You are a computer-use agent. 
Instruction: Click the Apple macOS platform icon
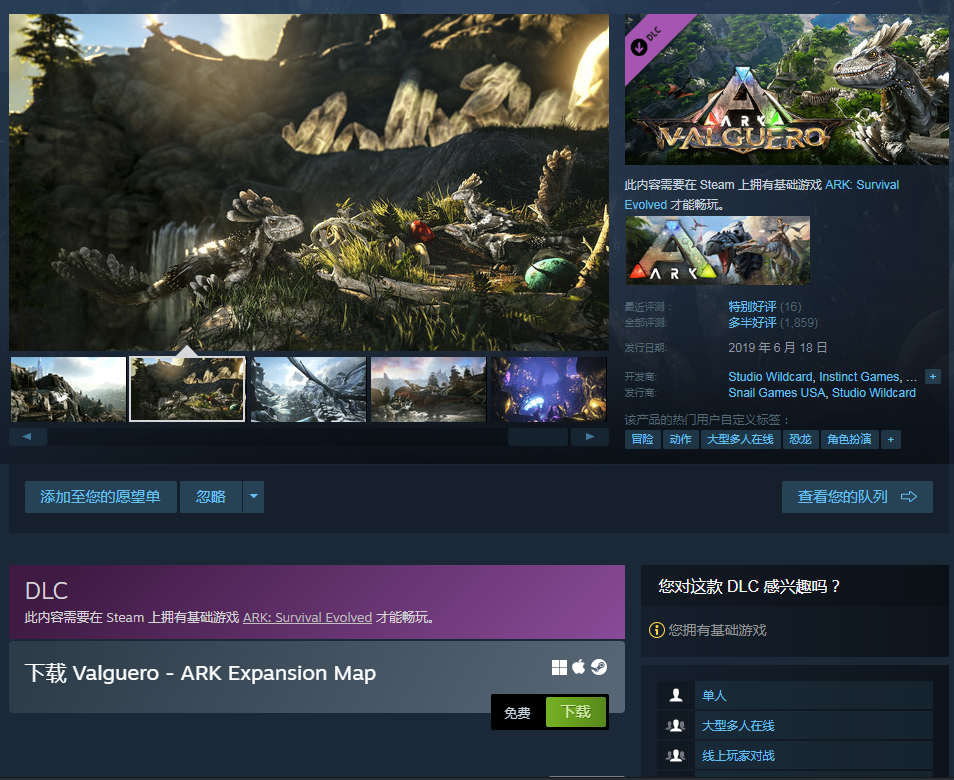coord(579,667)
